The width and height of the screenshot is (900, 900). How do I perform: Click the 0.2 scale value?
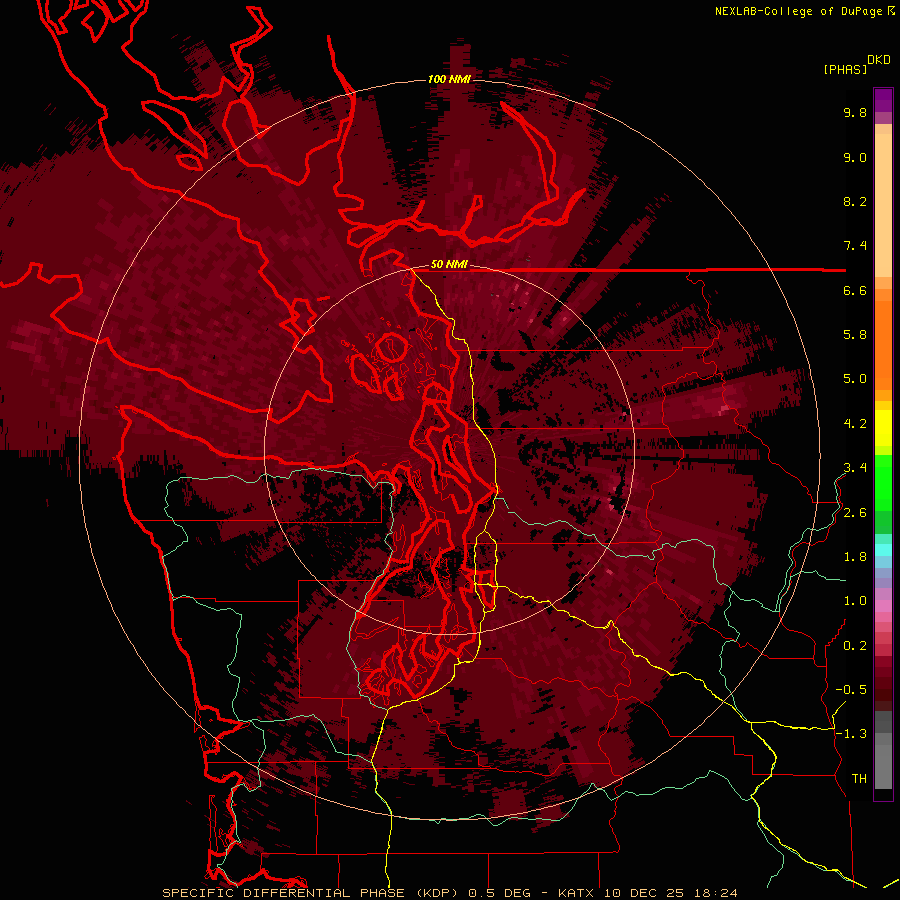855,646
